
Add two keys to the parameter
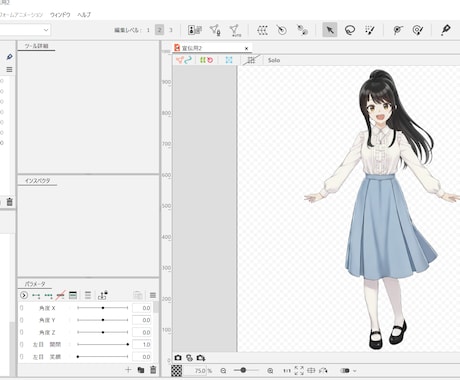36,295
